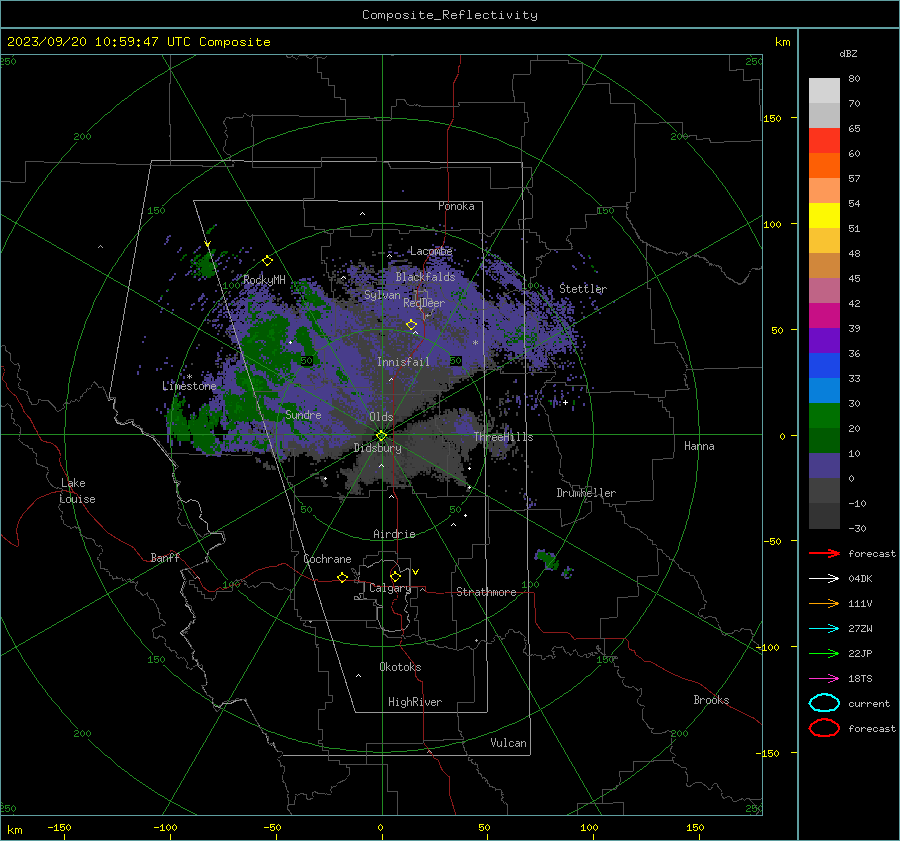Click the RockyMH map label

point(264,280)
